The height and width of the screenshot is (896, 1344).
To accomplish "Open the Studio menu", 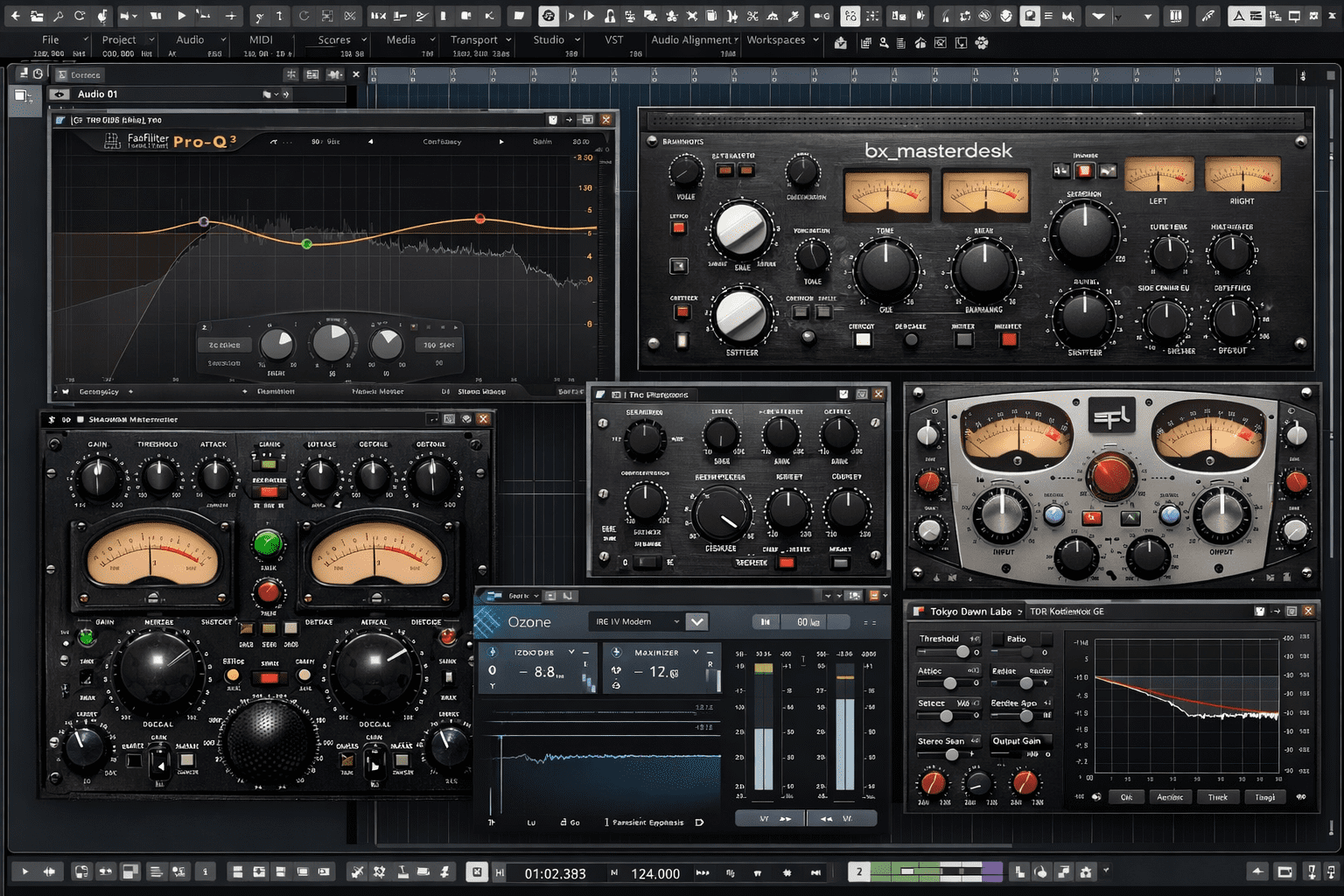I will pos(549,39).
